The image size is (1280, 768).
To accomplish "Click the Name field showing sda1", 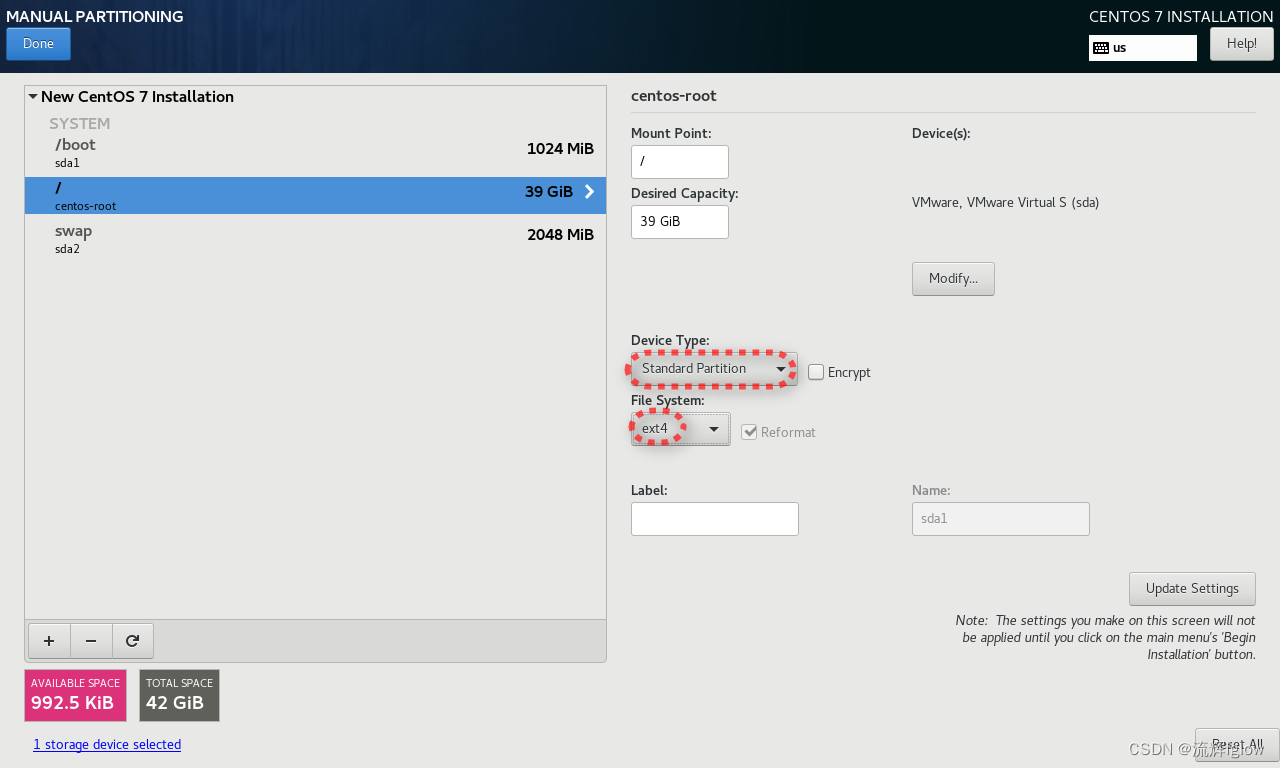I will pyautogui.click(x=1001, y=519).
